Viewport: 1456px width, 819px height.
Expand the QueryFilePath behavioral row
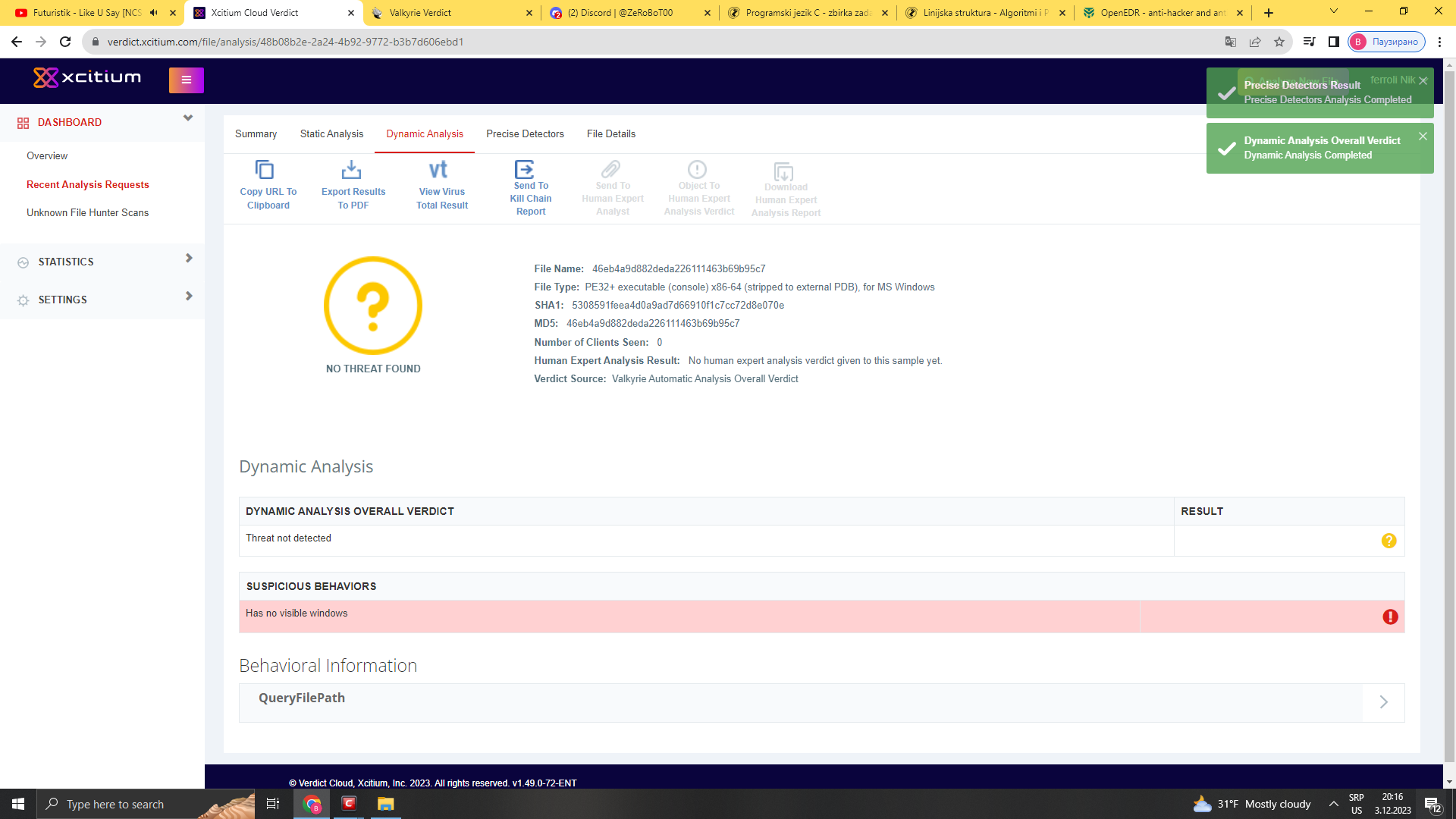click(x=1383, y=702)
